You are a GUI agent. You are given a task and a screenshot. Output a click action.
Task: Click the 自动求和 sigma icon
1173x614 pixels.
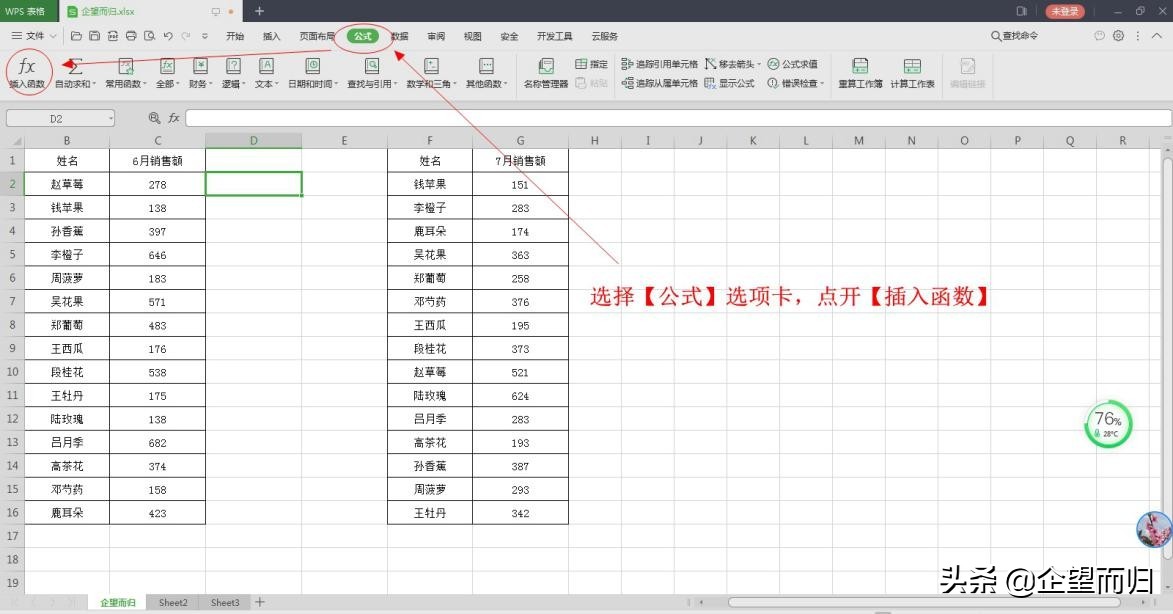pos(75,67)
